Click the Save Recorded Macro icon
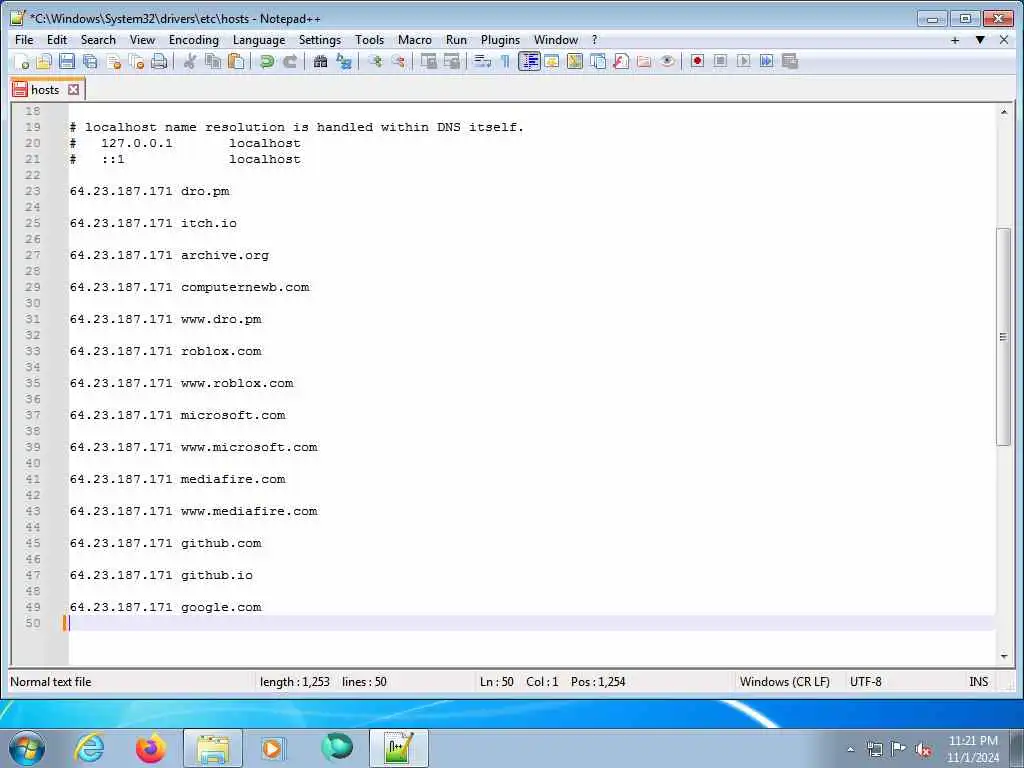 (790, 61)
